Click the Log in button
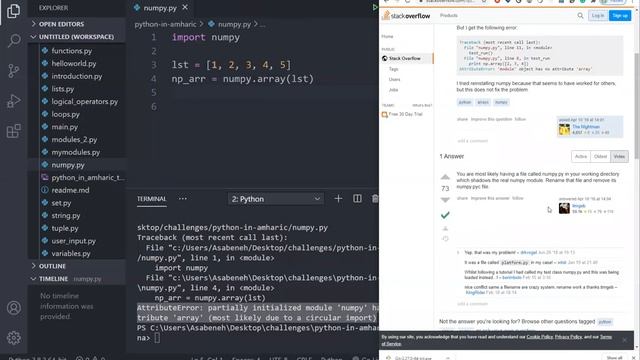Screen dimensions: 640x360 click(x=598, y=16)
